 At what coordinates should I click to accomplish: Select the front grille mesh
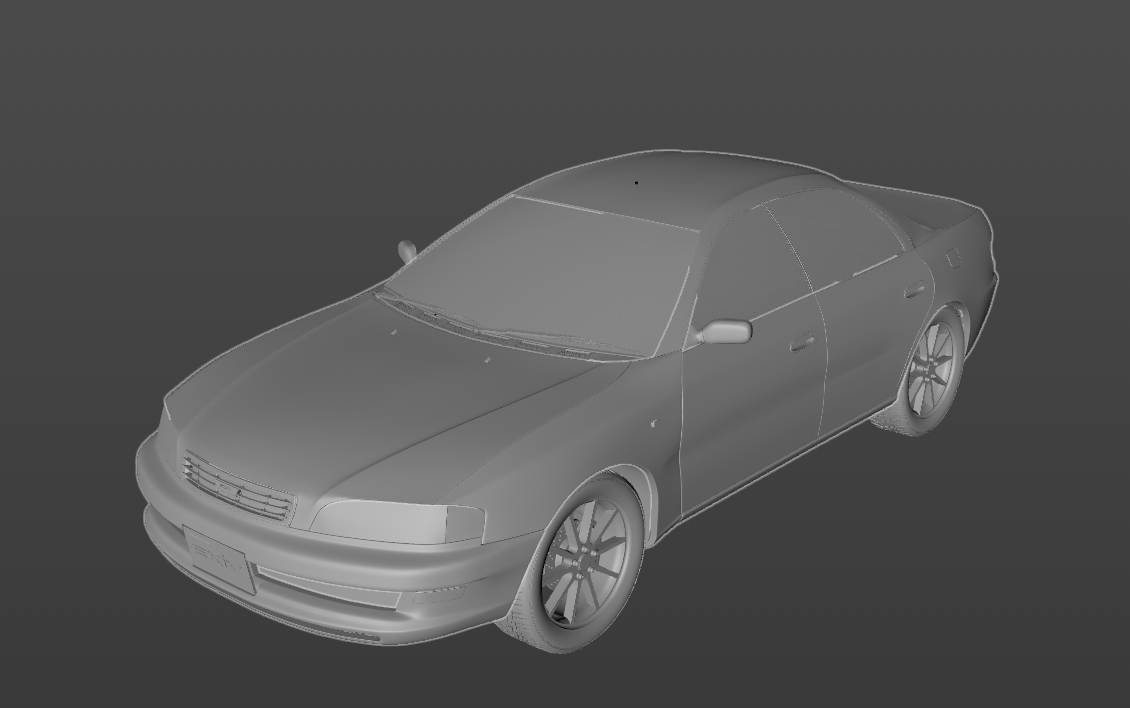[x=238, y=487]
